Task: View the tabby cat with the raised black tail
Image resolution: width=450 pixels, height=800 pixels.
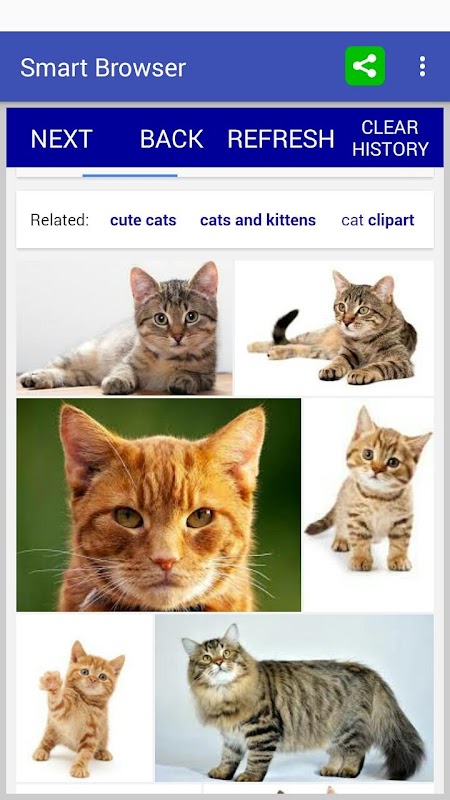Action: click(x=334, y=328)
